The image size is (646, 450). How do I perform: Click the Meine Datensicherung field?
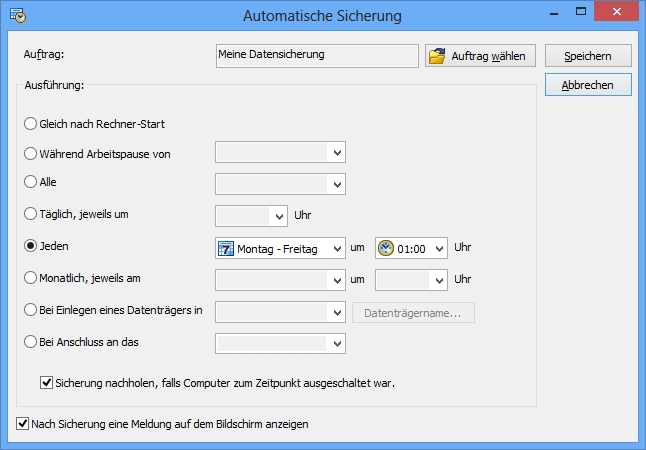[x=317, y=56]
